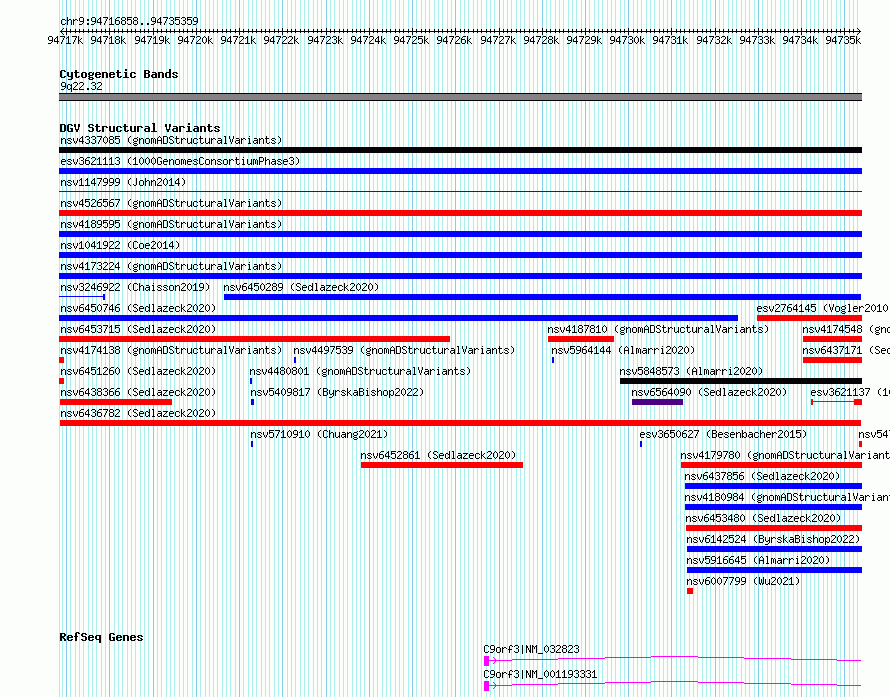The width and height of the screenshot is (890, 697).
Task: Click esv3650627 Besenbacher2015 label
Action: [x=723, y=434]
